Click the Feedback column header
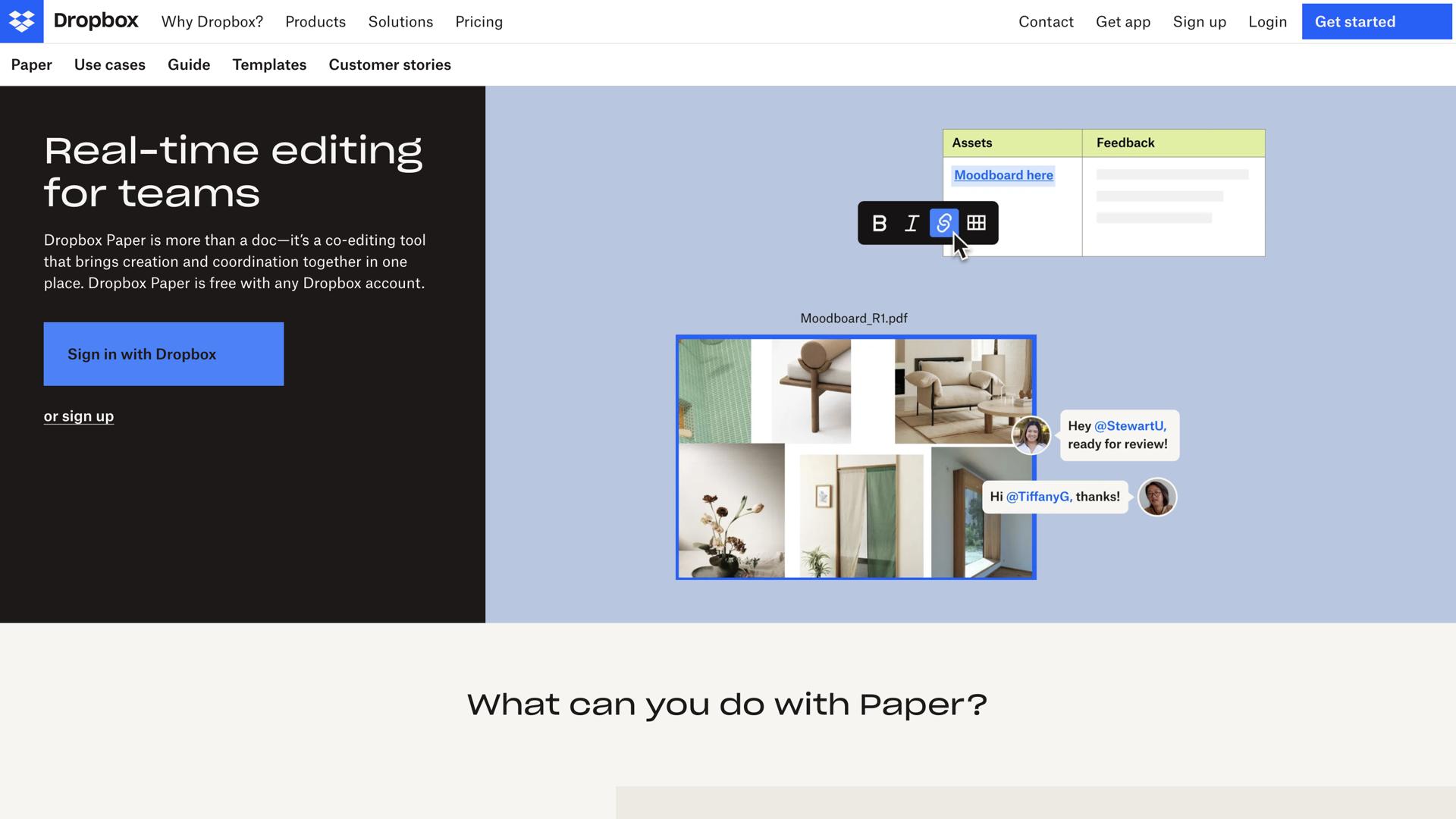This screenshot has width=1456, height=819. (x=1124, y=143)
